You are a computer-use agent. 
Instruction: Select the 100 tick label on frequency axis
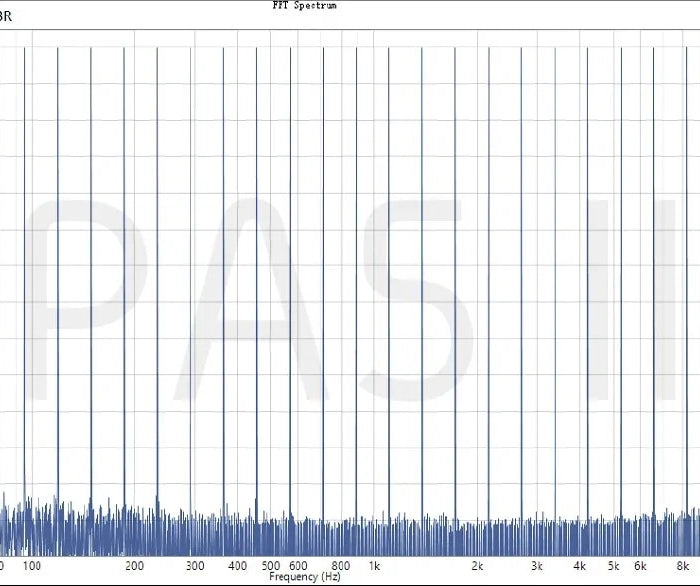pos(32,566)
